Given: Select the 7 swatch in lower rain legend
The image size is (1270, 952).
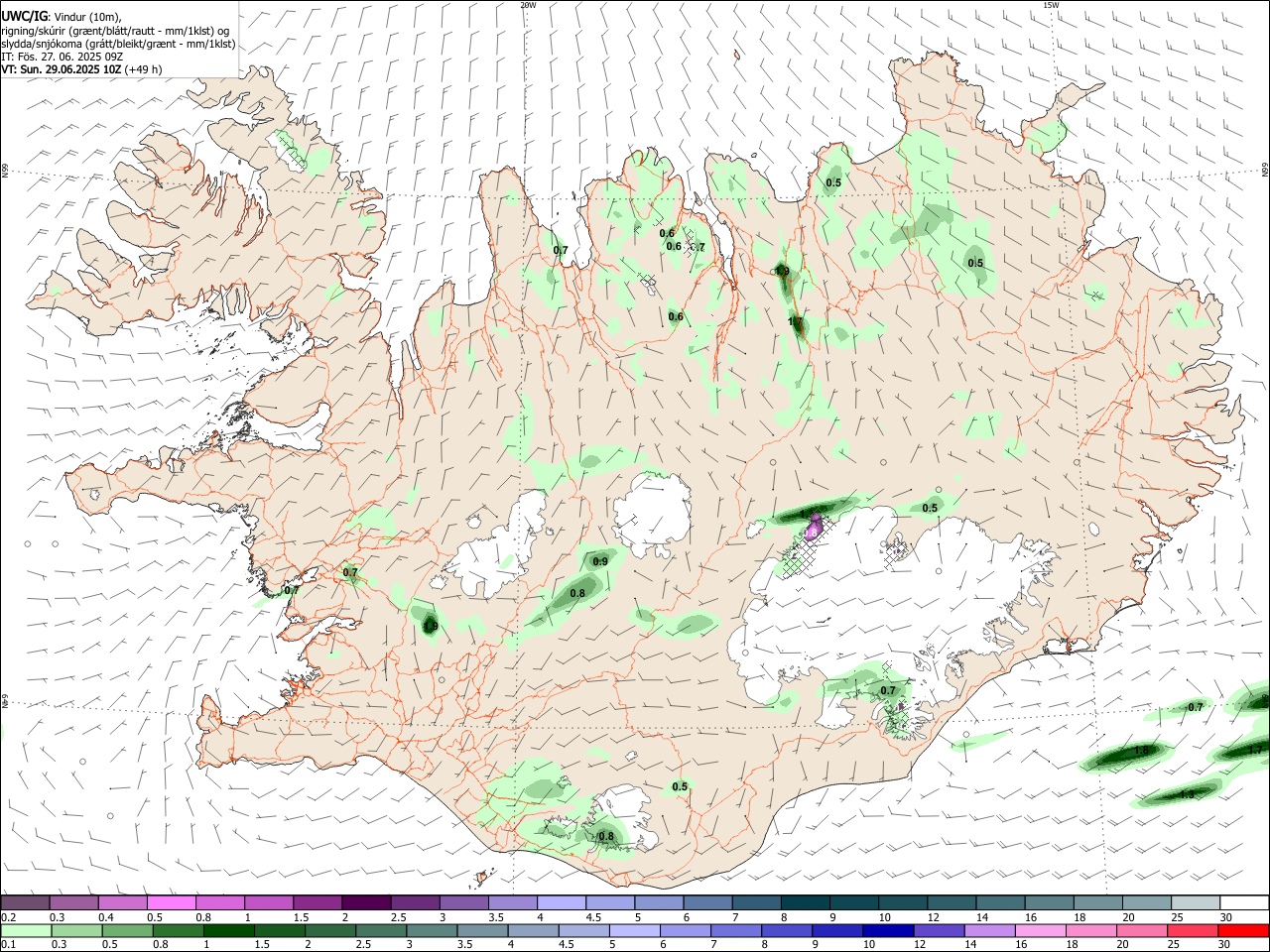Looking at the screenshot, I should [x=735, y=930].
